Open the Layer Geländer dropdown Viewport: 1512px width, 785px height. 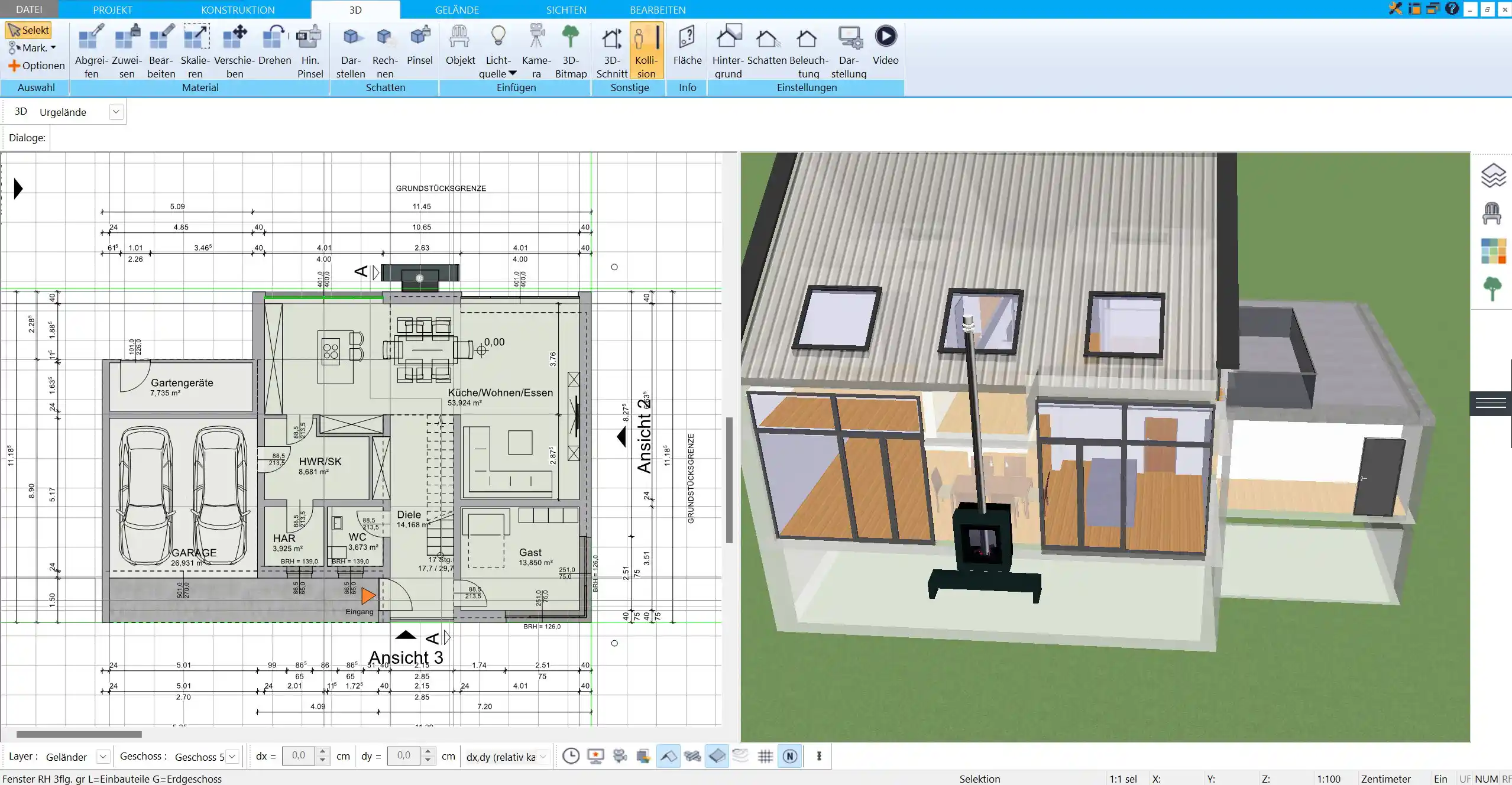pos(103,757)
